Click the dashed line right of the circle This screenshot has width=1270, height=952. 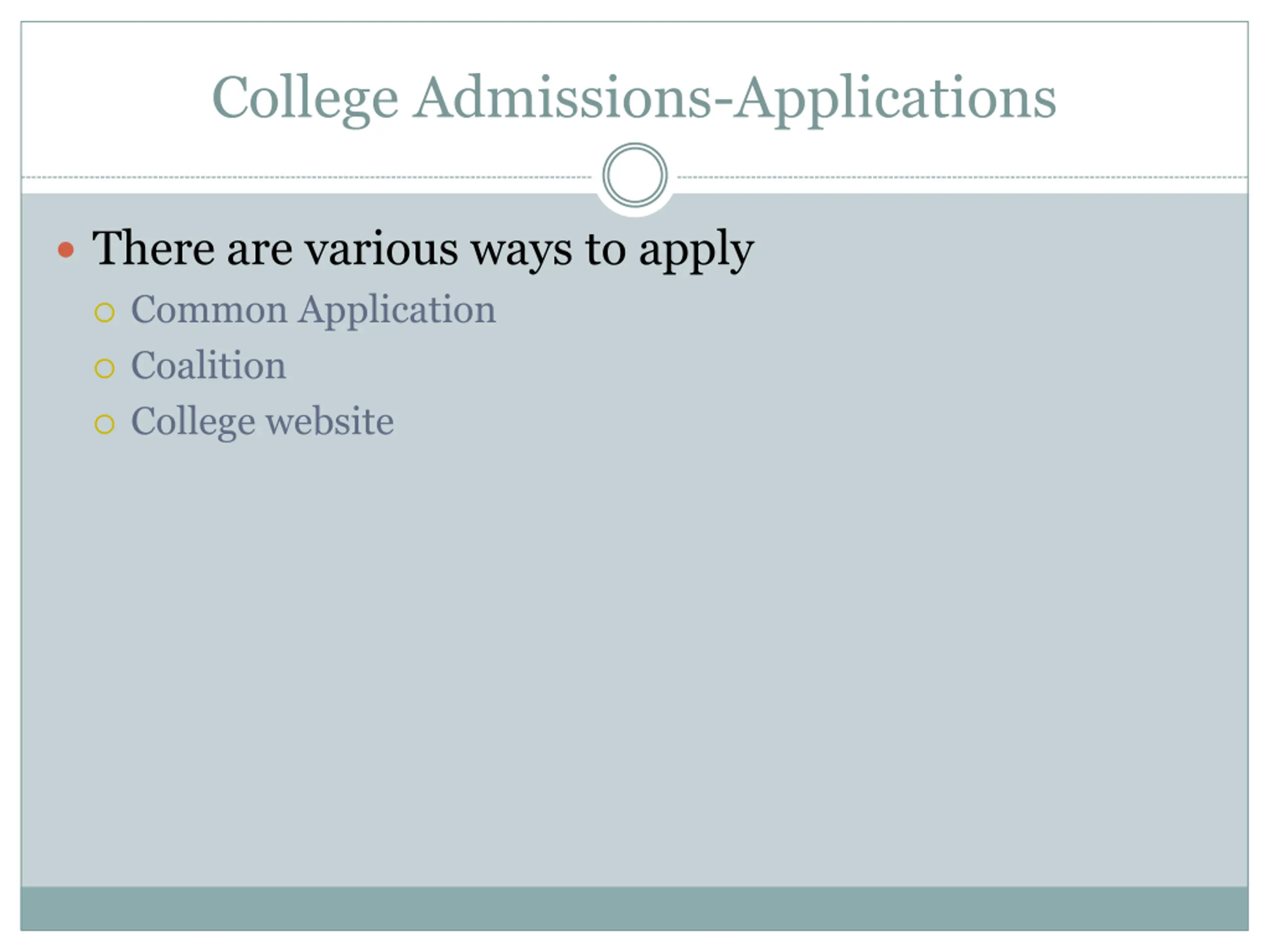[x=963, y=178]
